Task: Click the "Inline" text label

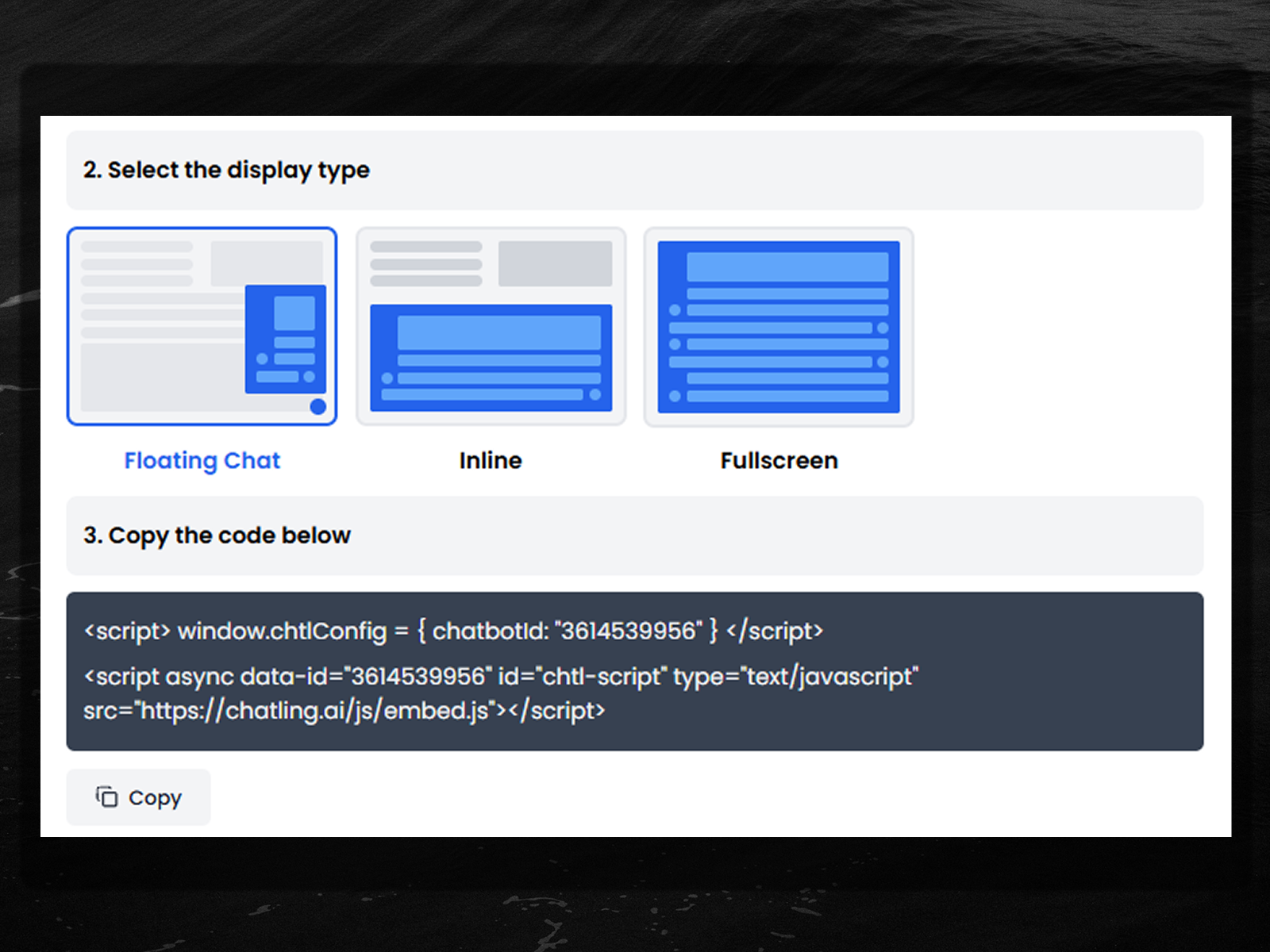Action: (x=491, y=461)
